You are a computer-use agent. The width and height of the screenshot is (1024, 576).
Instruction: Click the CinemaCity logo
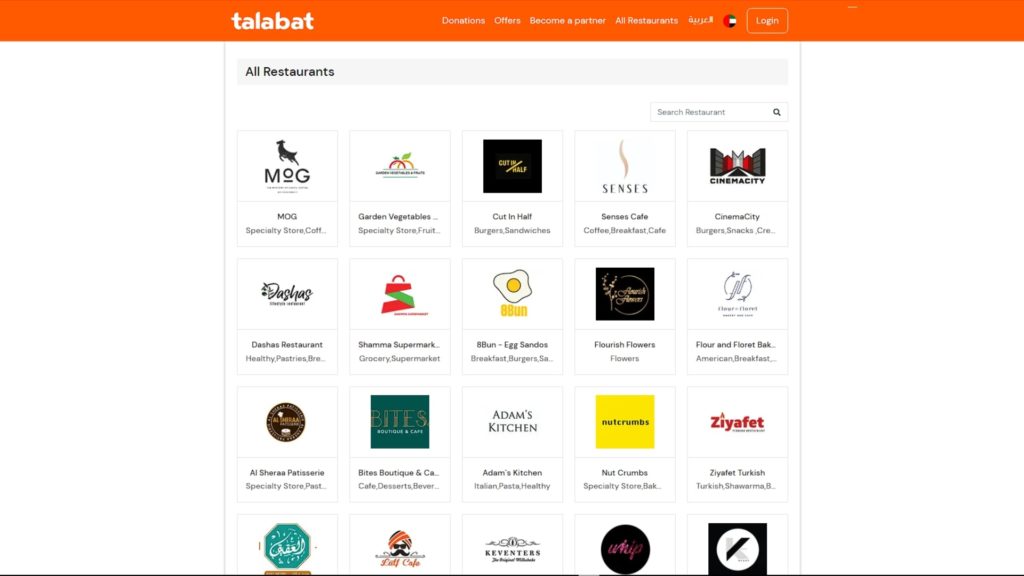737,166
